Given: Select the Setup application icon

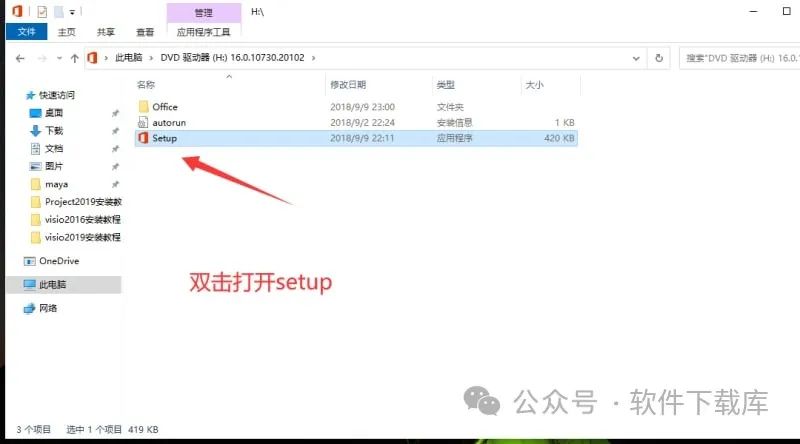Looking at the screenshot, I should click(x=143, y=138).
